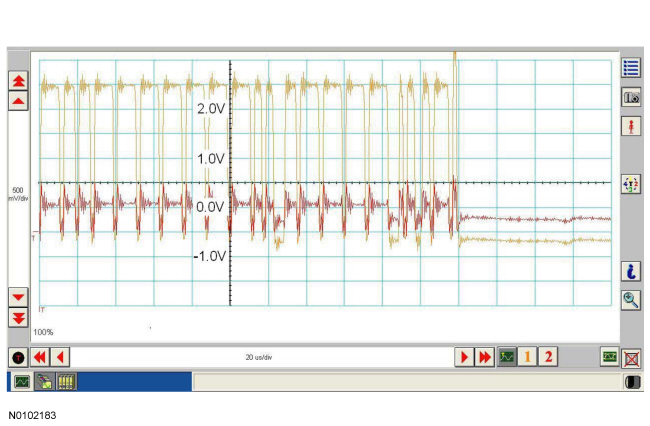Click single right arrow for time base
The image size is (650, 426).
(x=464, y=357)
